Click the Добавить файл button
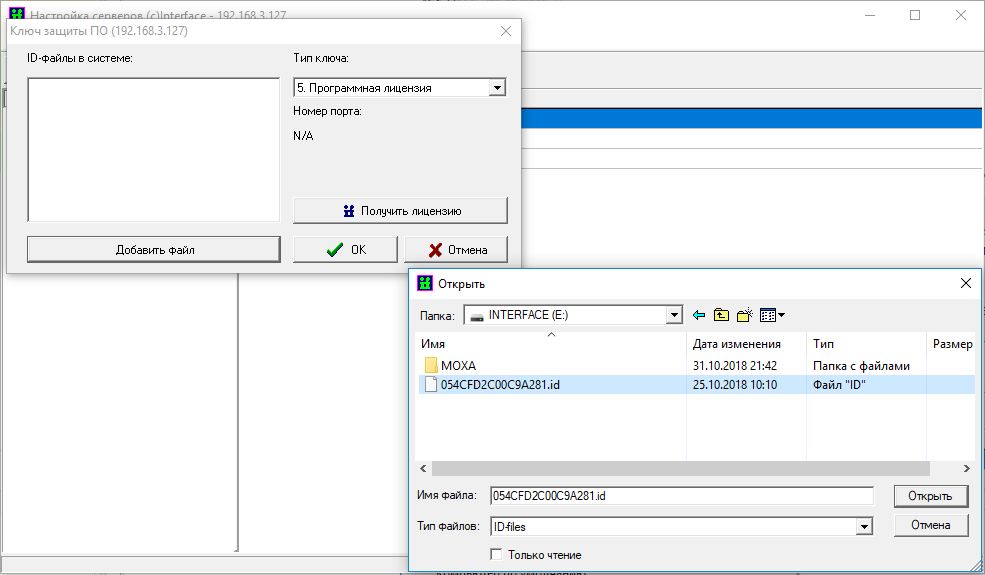The width and height of the screenshot is (985, 575). point(154,249)
